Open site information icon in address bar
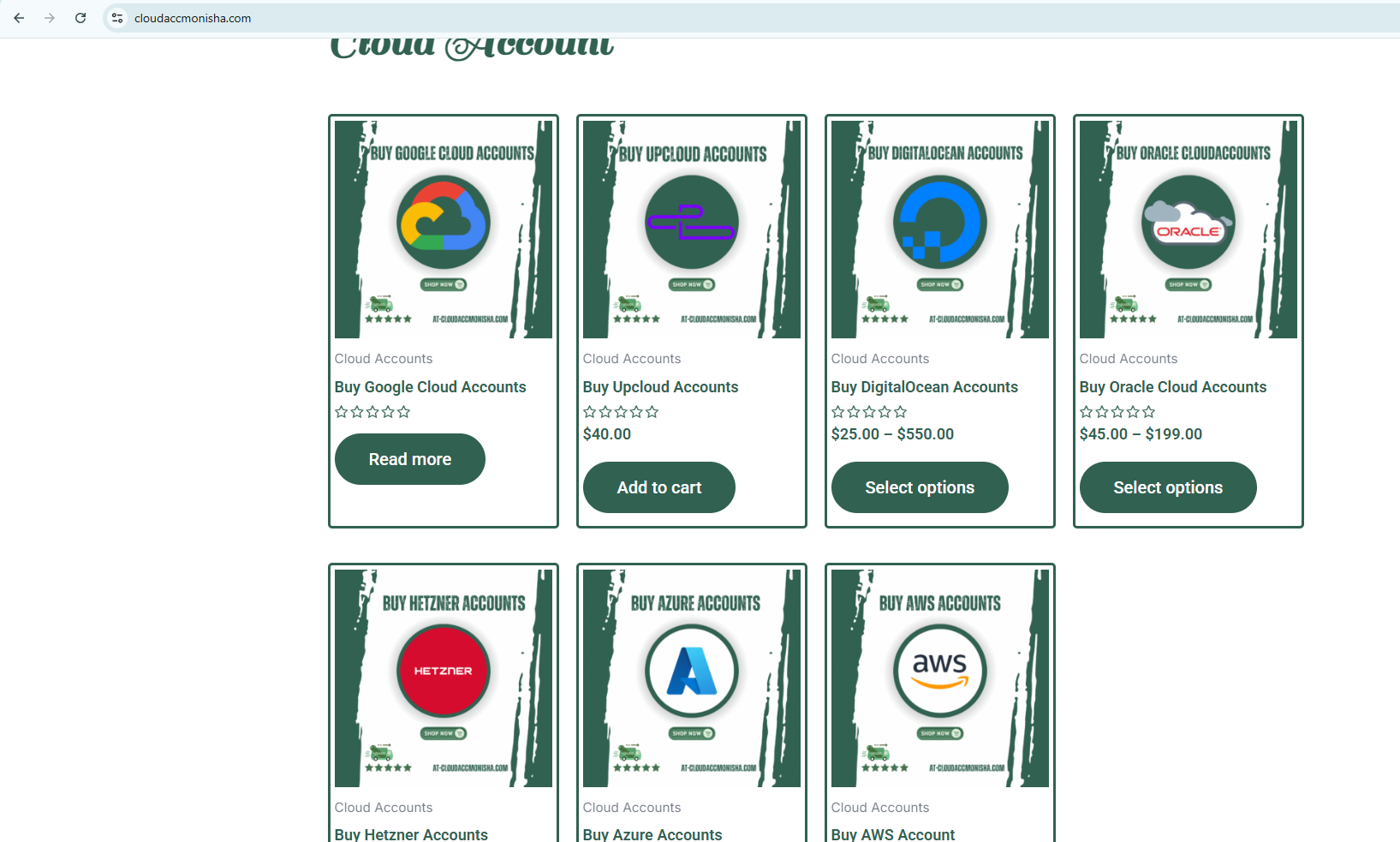 tap(117, 18)
